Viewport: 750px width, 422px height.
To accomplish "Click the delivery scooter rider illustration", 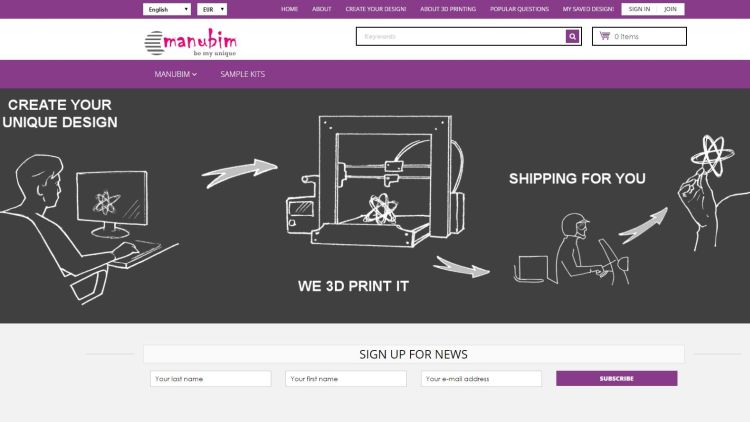I will [x=592, y=250].
